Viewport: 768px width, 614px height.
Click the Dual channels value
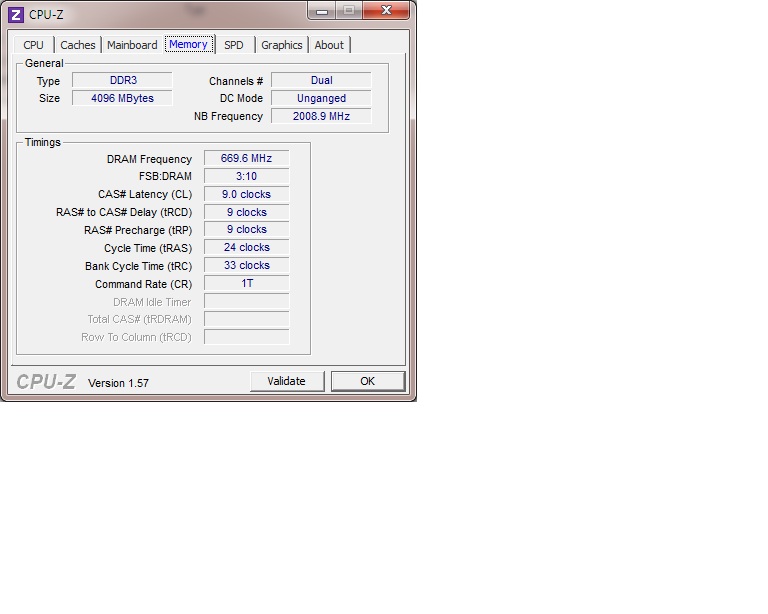(x=321, y=80)
